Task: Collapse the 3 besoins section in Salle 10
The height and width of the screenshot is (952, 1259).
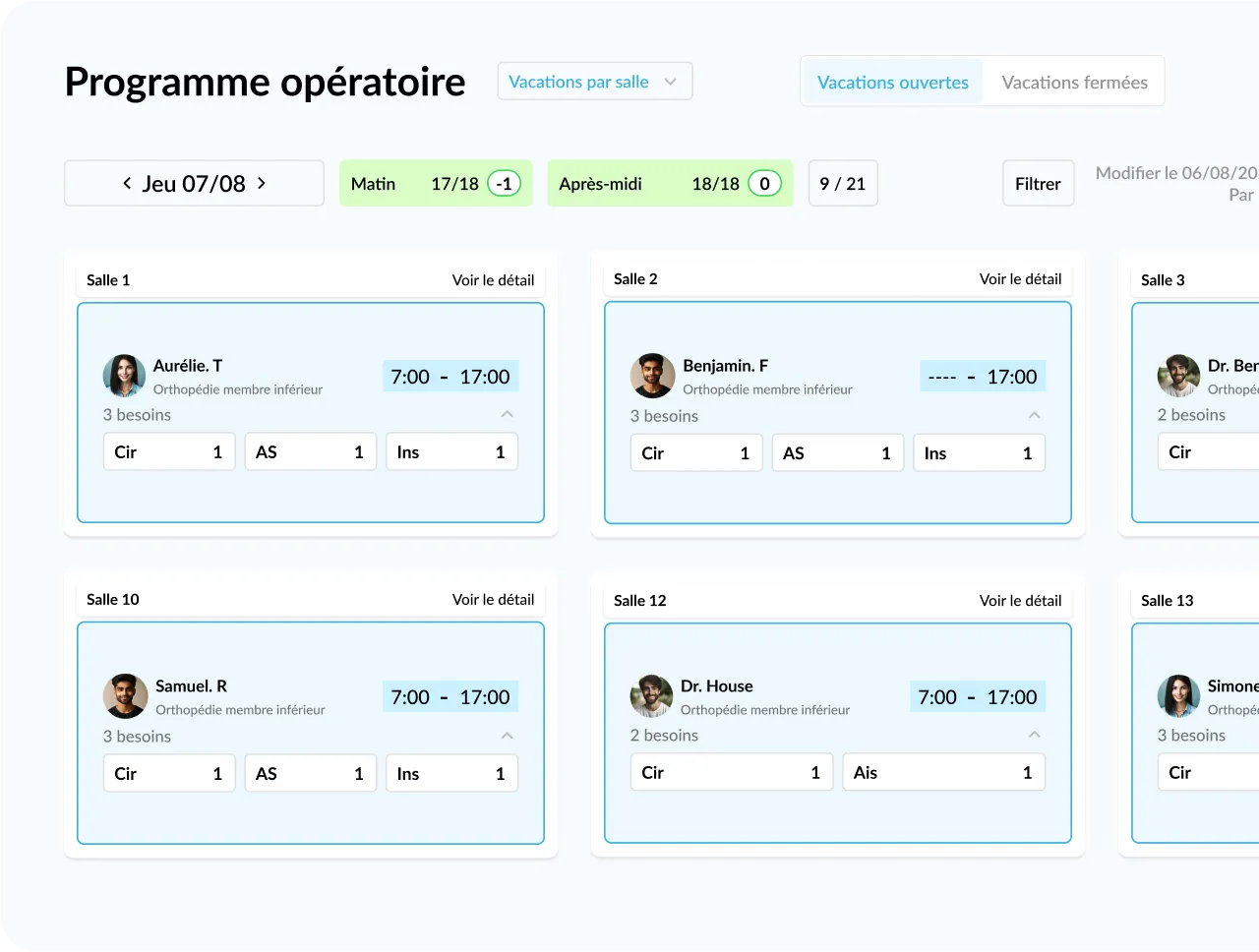Action: 508,736
